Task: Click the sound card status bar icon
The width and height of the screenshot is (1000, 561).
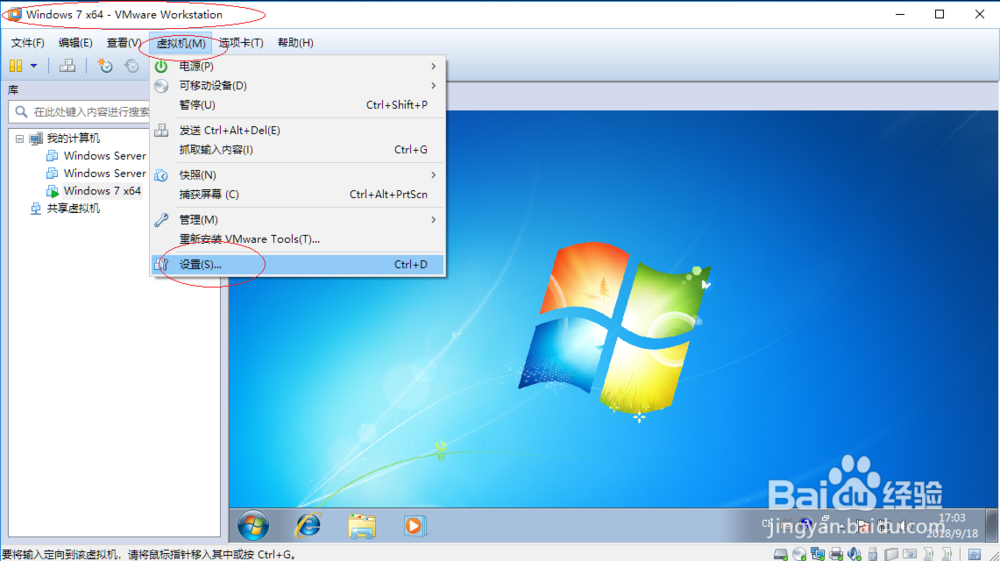Action: click(x=855, y=554)
